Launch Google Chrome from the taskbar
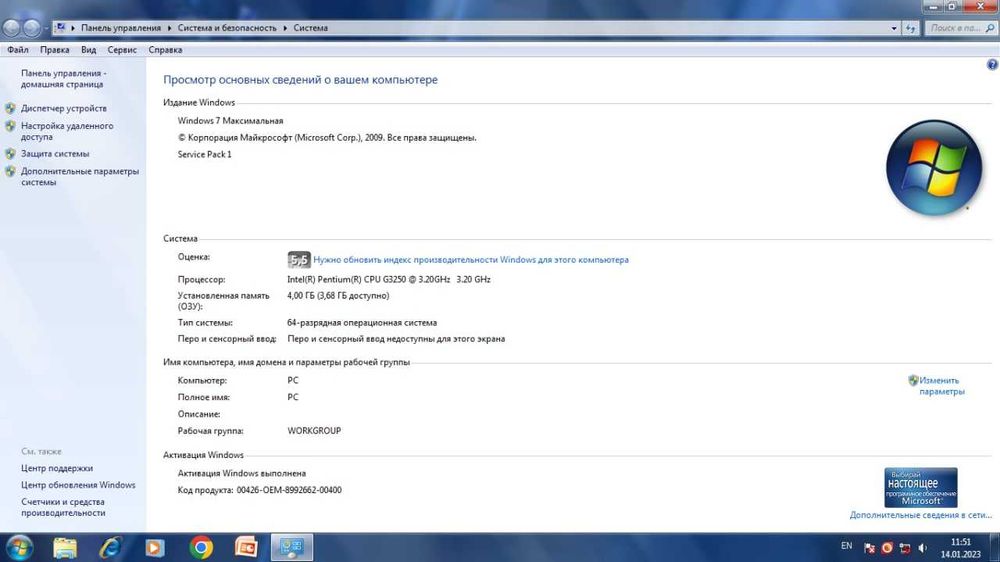Screen dimensions: 1000x562 tap(201, 548)
